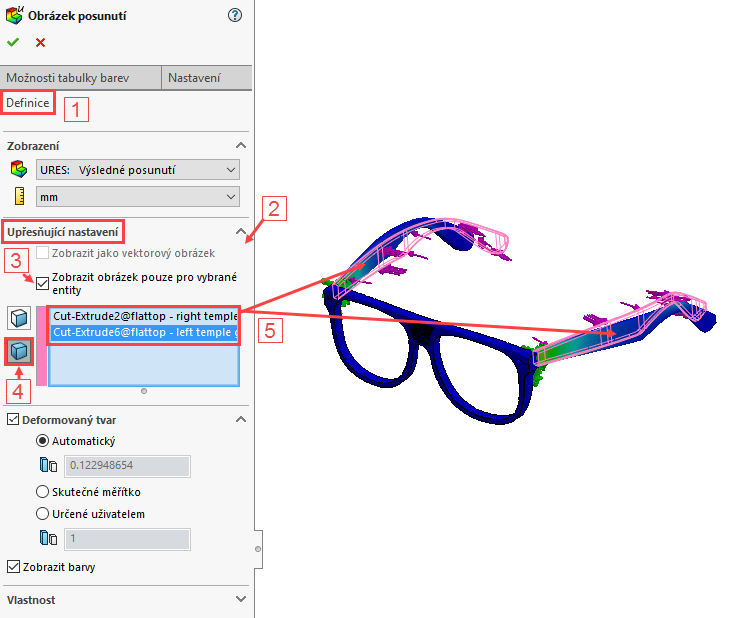Click the panel splitter handle on the right edge
Viewport: 750px width, 618px height.
pyautogui.click(x=258, y=549)
